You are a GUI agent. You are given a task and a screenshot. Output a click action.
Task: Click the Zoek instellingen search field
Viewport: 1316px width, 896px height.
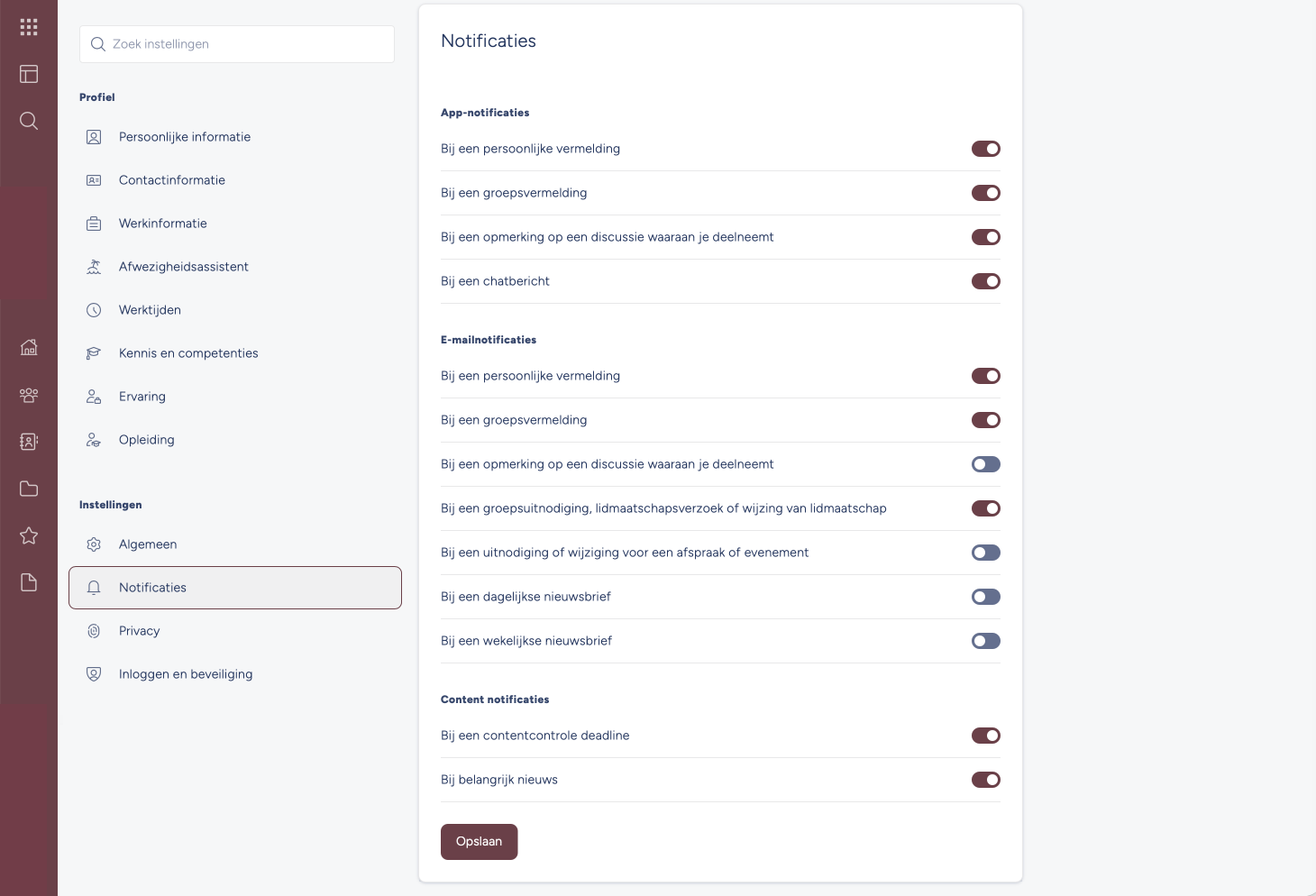point(237,44)
